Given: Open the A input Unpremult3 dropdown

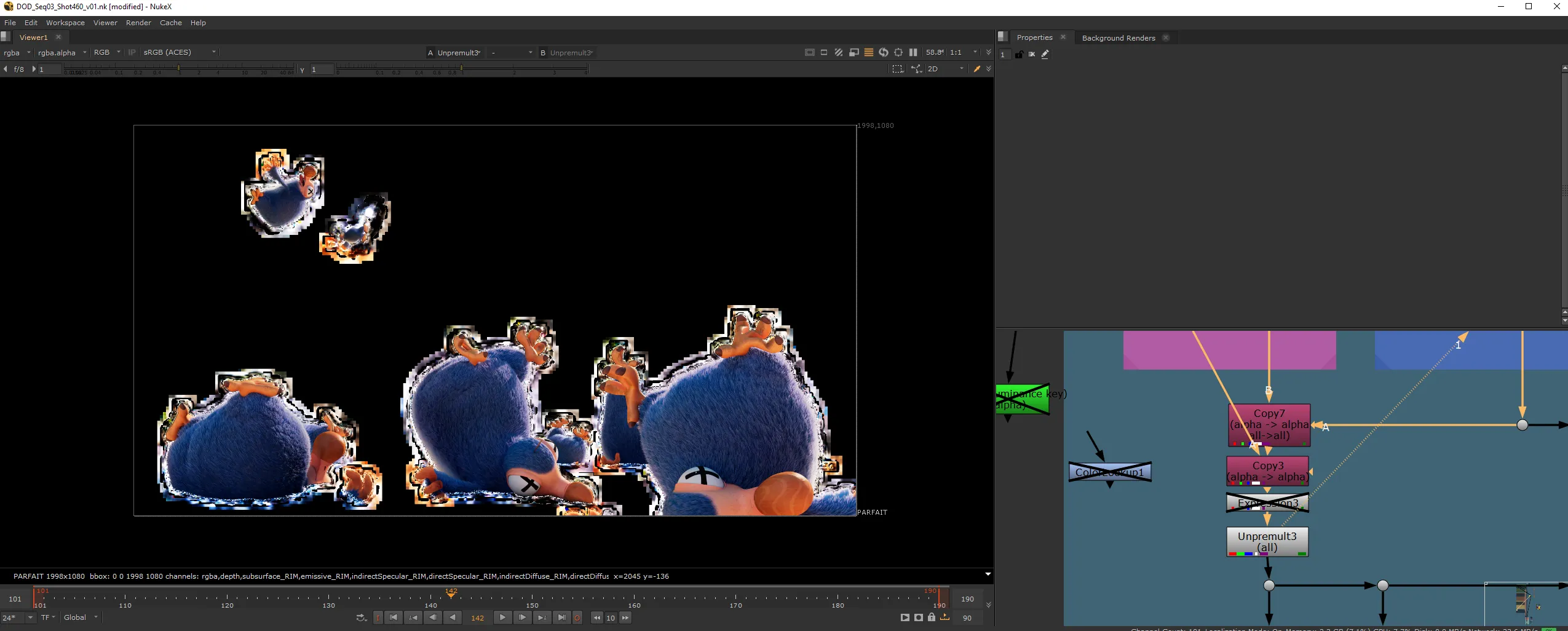Looking at the screenshot, I should (x=459, y=53).
